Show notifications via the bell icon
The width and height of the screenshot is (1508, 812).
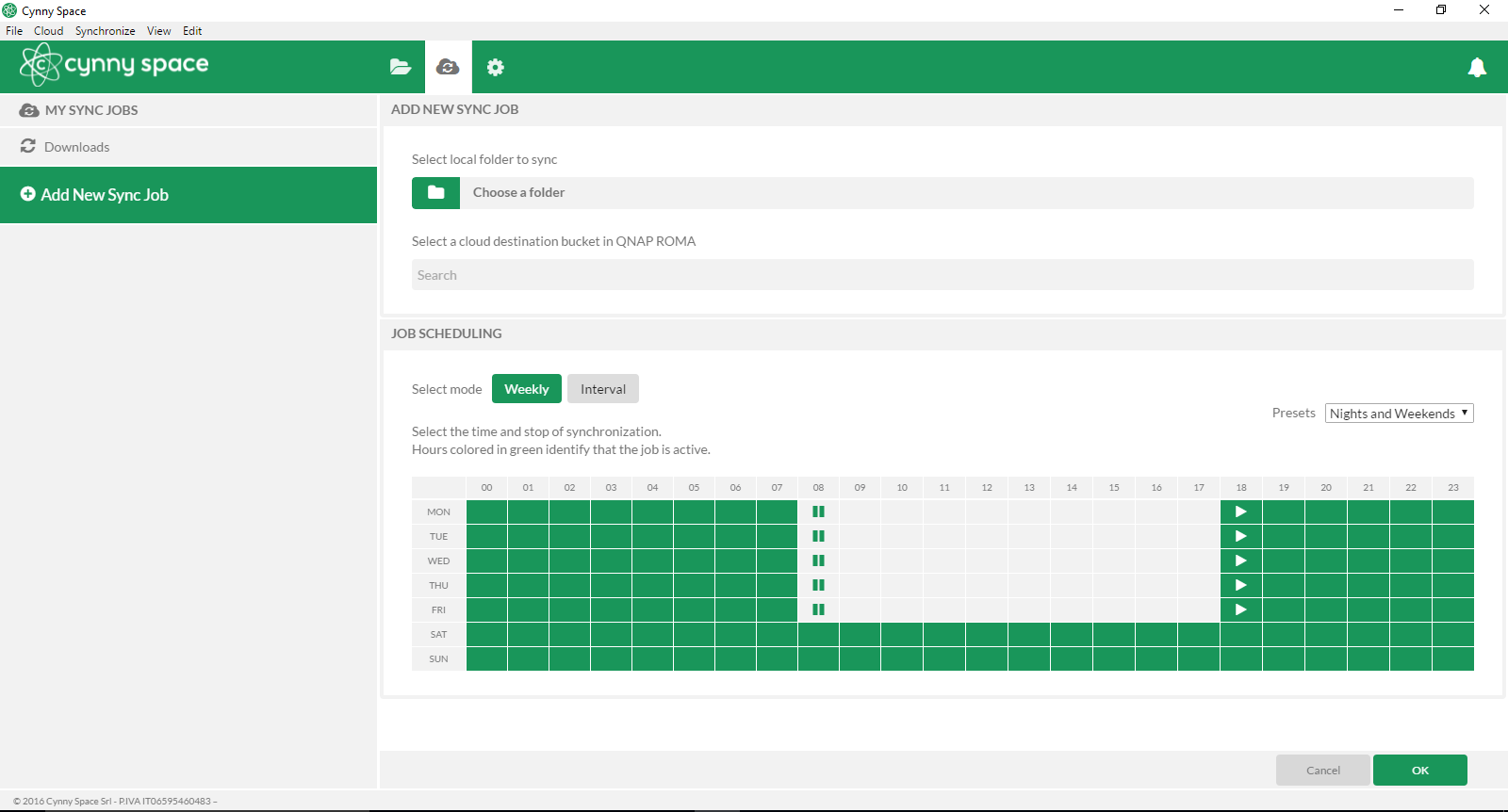click(x=1477, y=67)
